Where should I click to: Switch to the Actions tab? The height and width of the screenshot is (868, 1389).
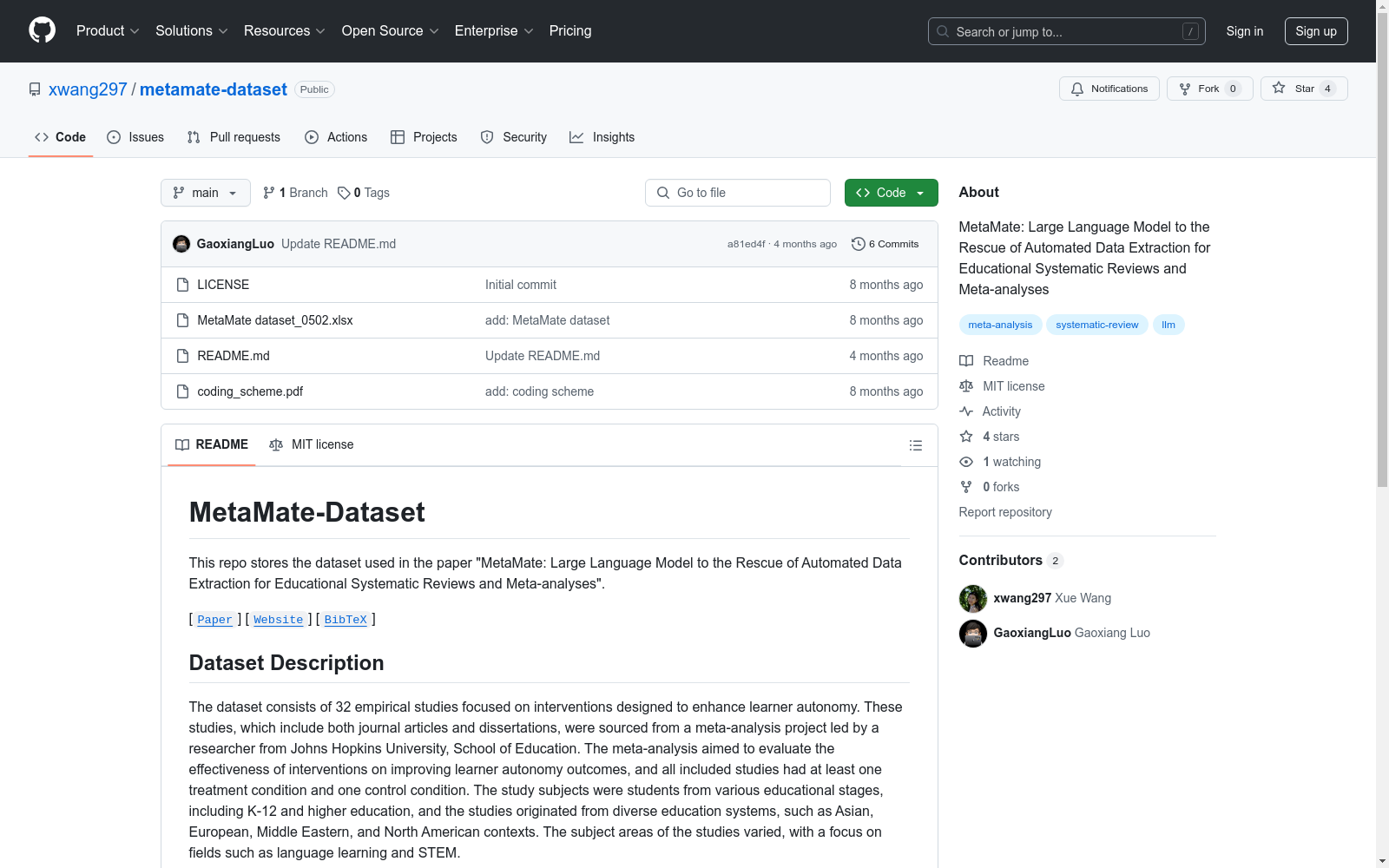[336, 137]
